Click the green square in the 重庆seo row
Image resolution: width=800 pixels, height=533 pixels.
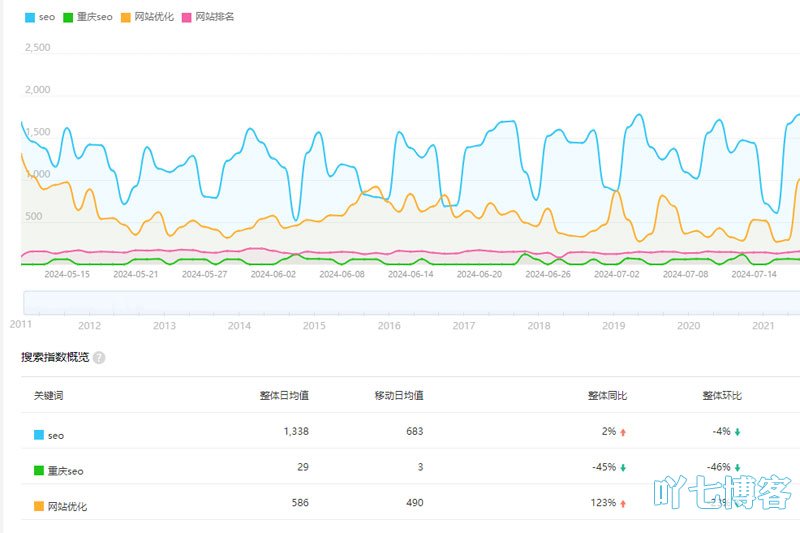click(39, 470)
